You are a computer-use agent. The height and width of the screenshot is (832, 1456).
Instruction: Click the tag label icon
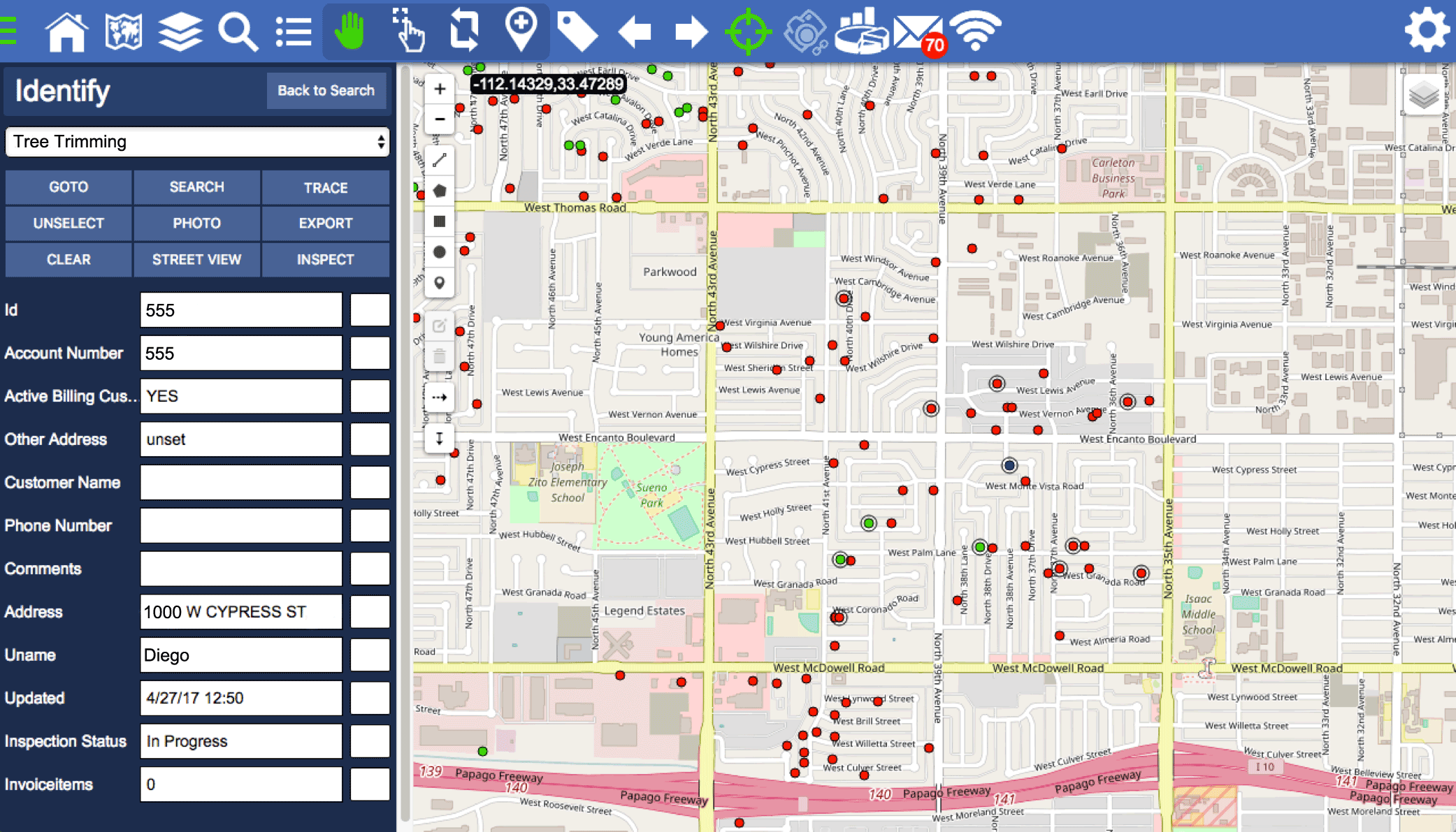[577, 32]
